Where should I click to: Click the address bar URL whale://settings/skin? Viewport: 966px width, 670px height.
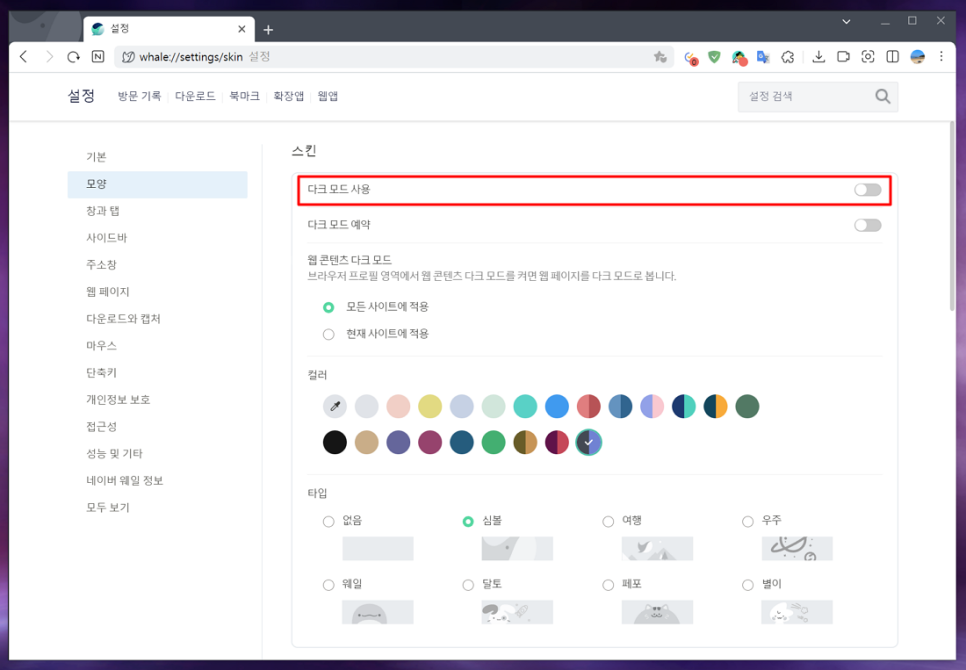coord(191,57)
